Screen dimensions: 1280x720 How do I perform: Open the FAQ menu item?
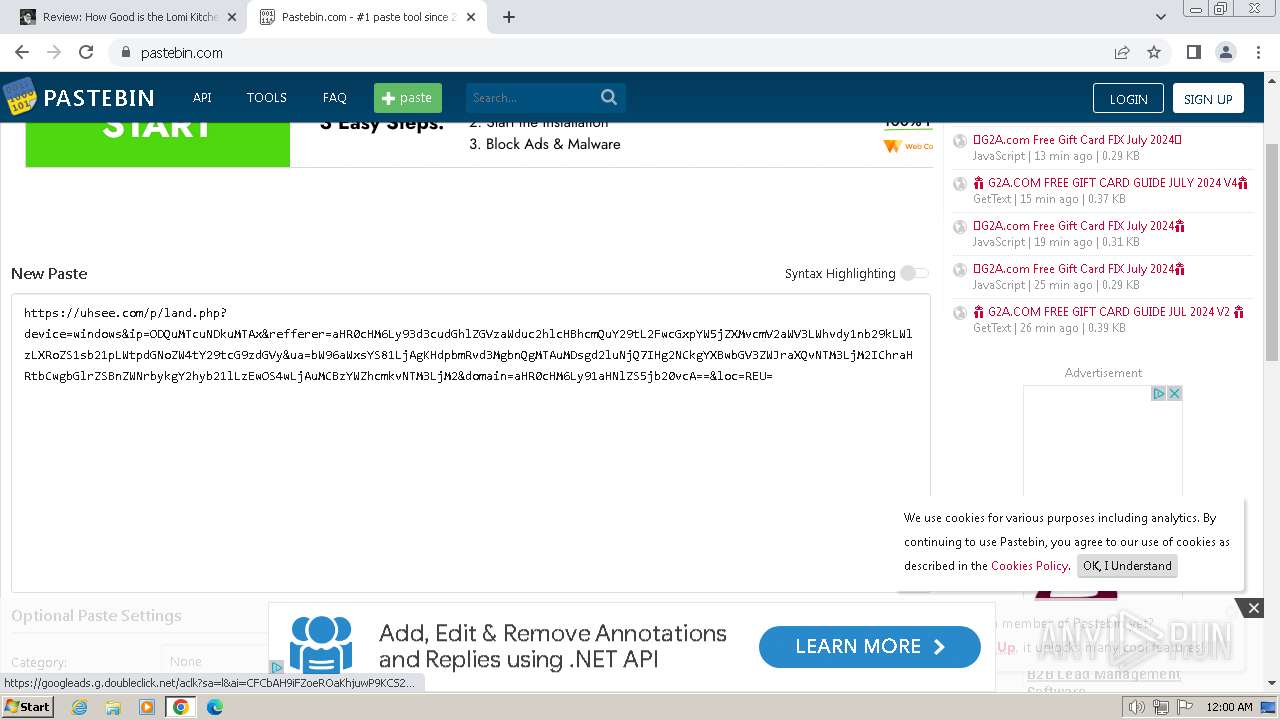[x=334, y=97]
